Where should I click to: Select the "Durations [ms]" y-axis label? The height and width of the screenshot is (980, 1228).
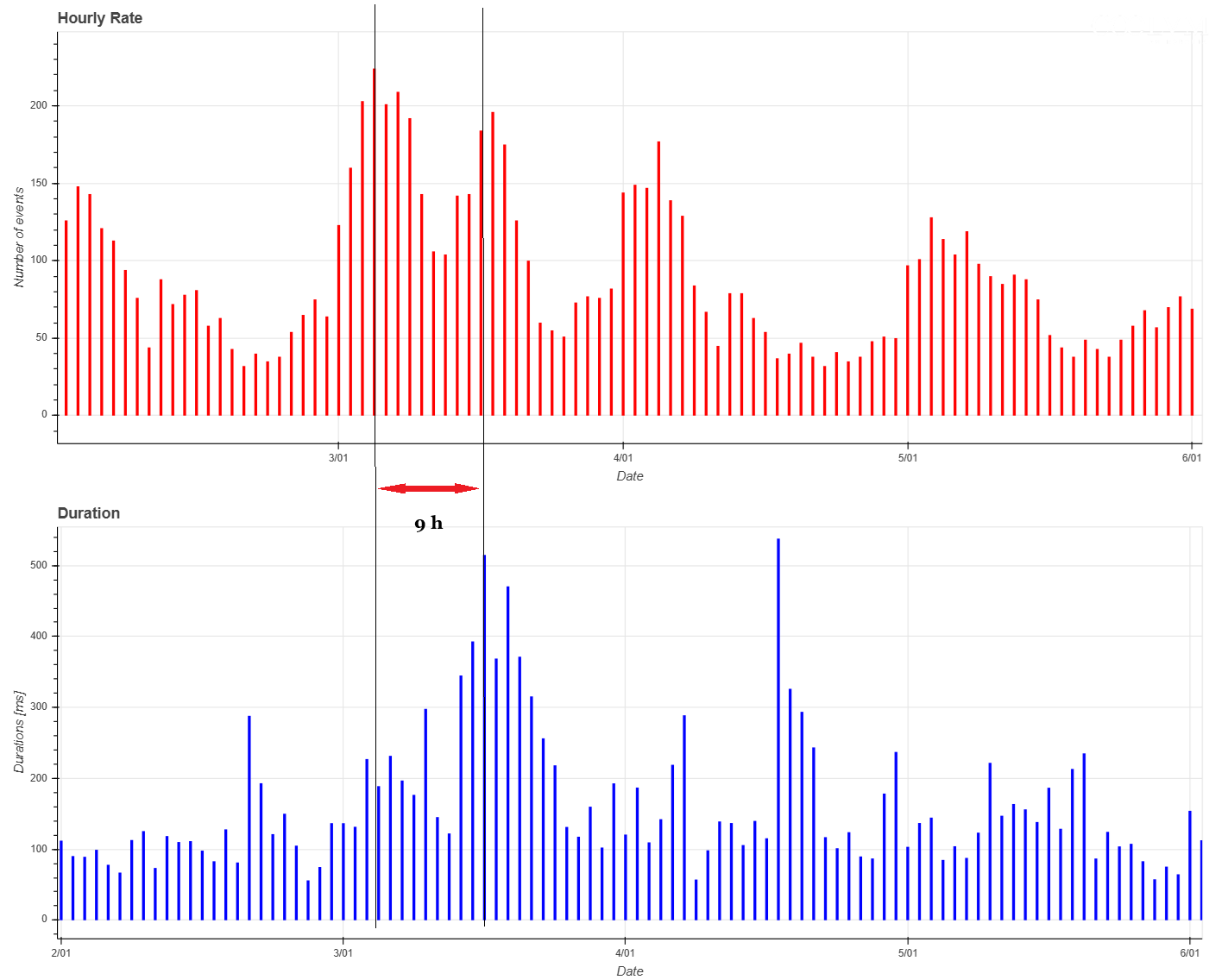19,732
